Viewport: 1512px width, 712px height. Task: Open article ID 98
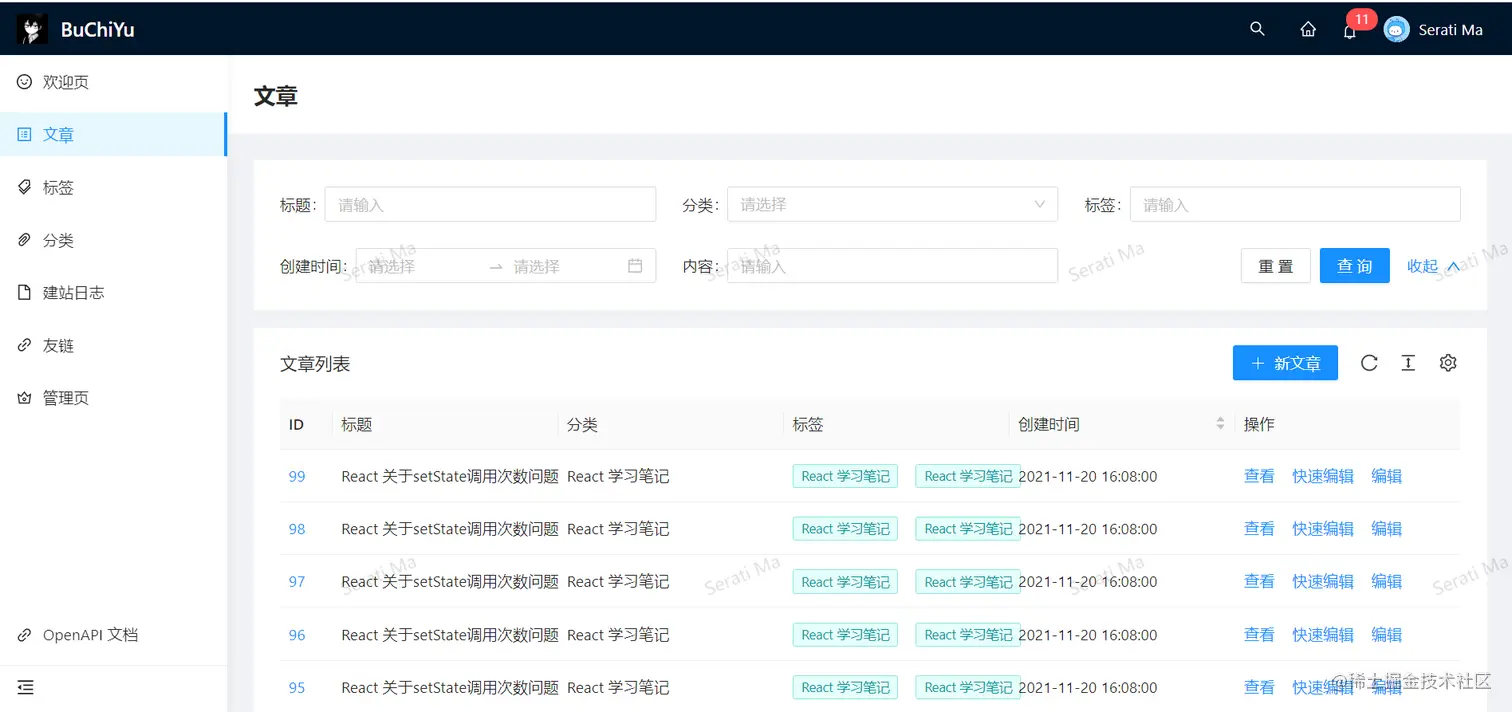point(297,529)
